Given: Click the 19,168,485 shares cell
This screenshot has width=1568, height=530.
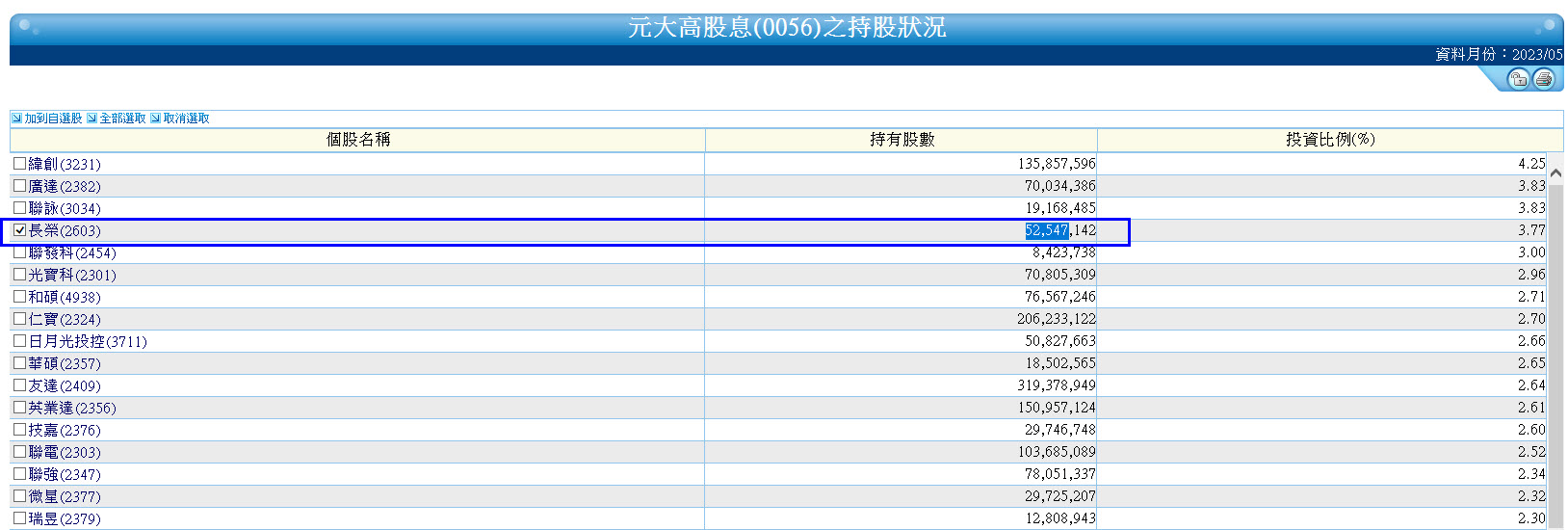Looking at the screenshot, I should 901,208.
